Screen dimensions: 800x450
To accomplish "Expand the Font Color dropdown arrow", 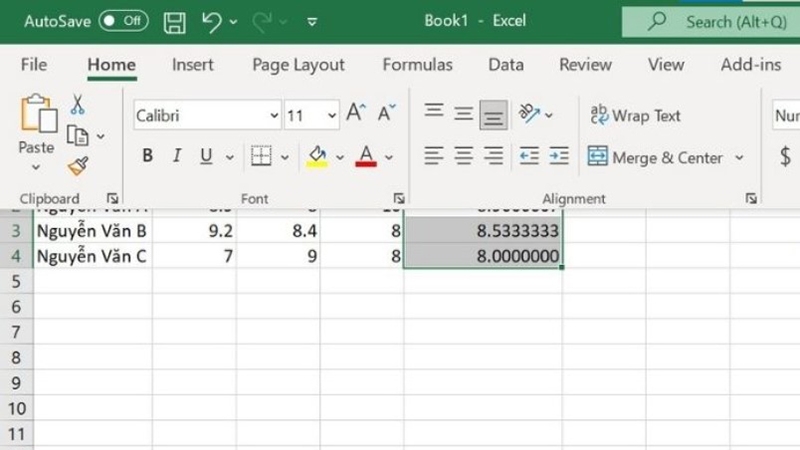I will 389,157.
